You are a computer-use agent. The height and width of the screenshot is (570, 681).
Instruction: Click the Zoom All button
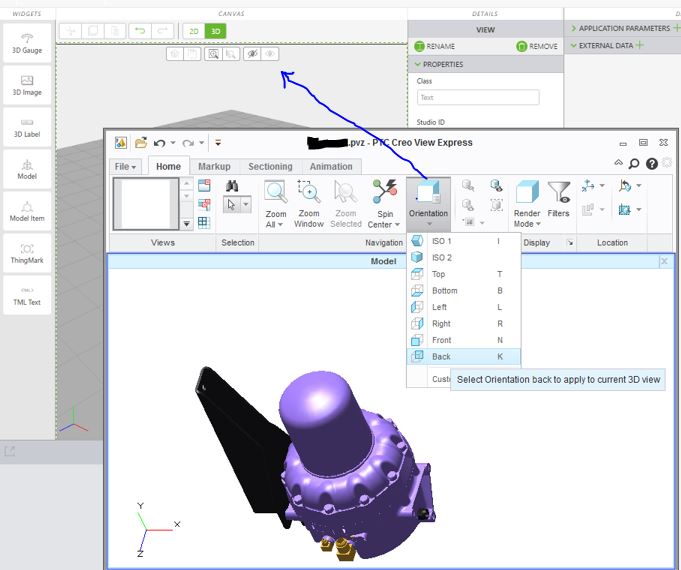(x=276, y=204)
